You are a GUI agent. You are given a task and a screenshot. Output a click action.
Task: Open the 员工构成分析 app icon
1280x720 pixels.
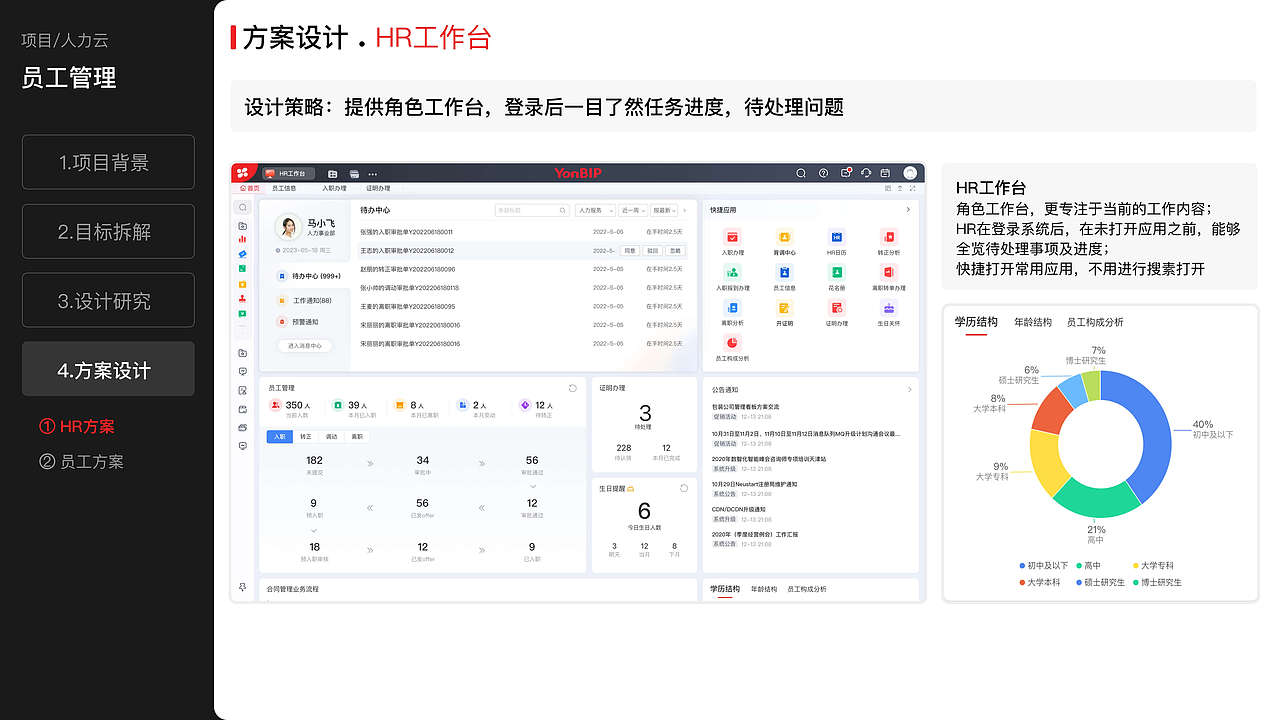click(x=732, y=343)
